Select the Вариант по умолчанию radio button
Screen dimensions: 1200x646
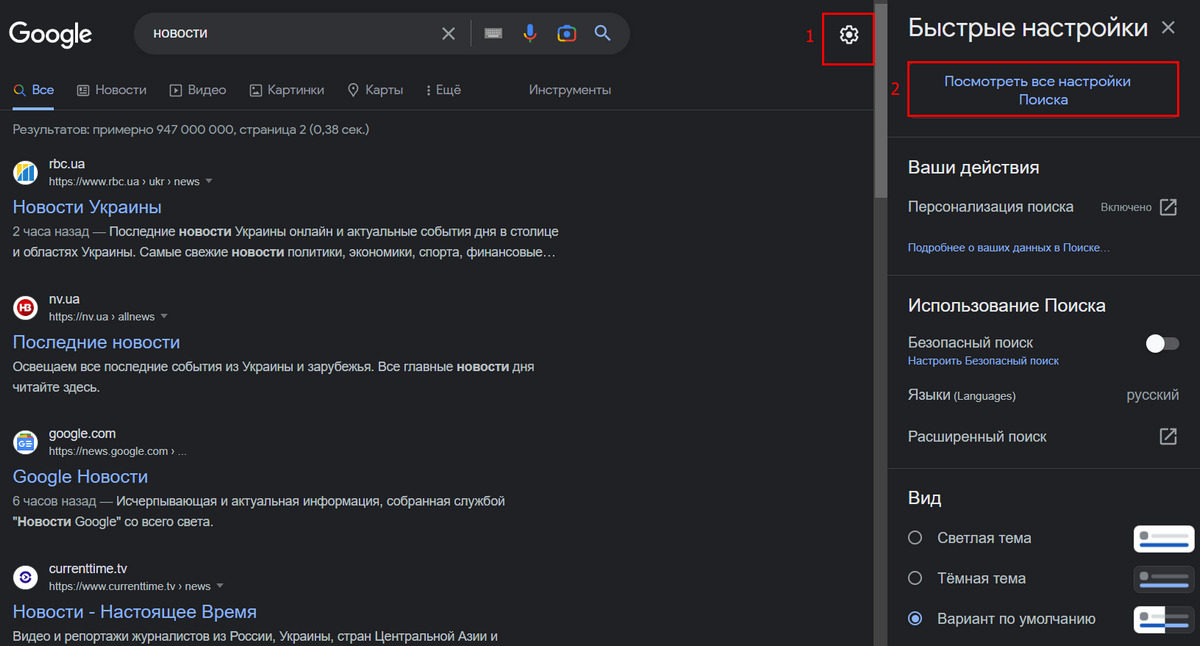point(915,619)
